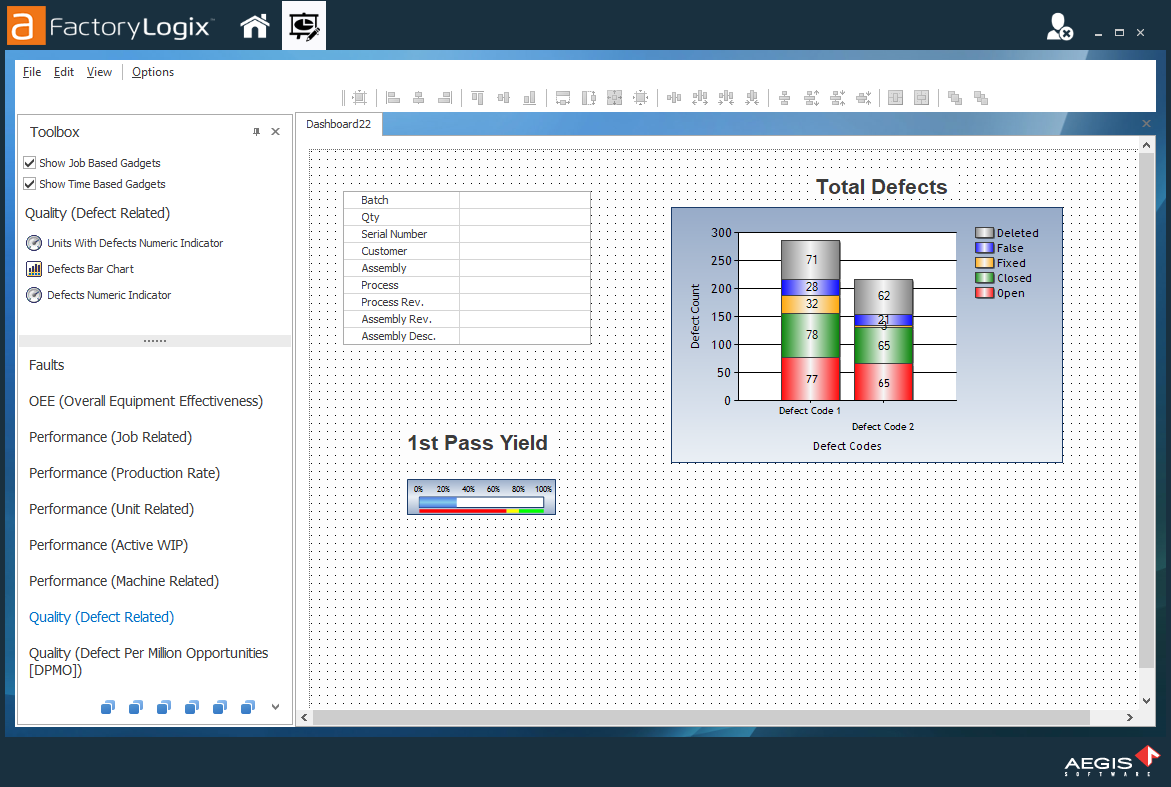Uncheck Show Time Based Gadgets

tap(30, 183)
